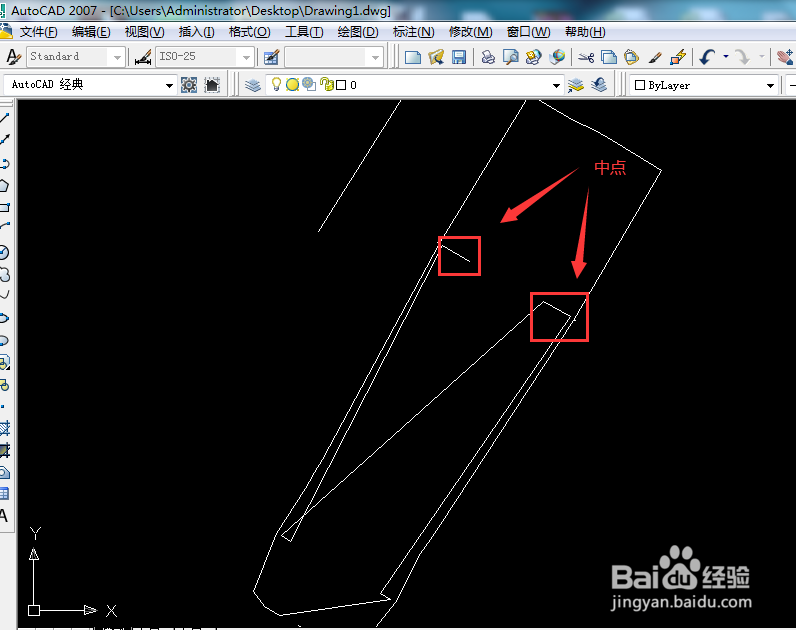The image size is (796, 630).
Task: Select the Arc tool
Action: [5, 226]
